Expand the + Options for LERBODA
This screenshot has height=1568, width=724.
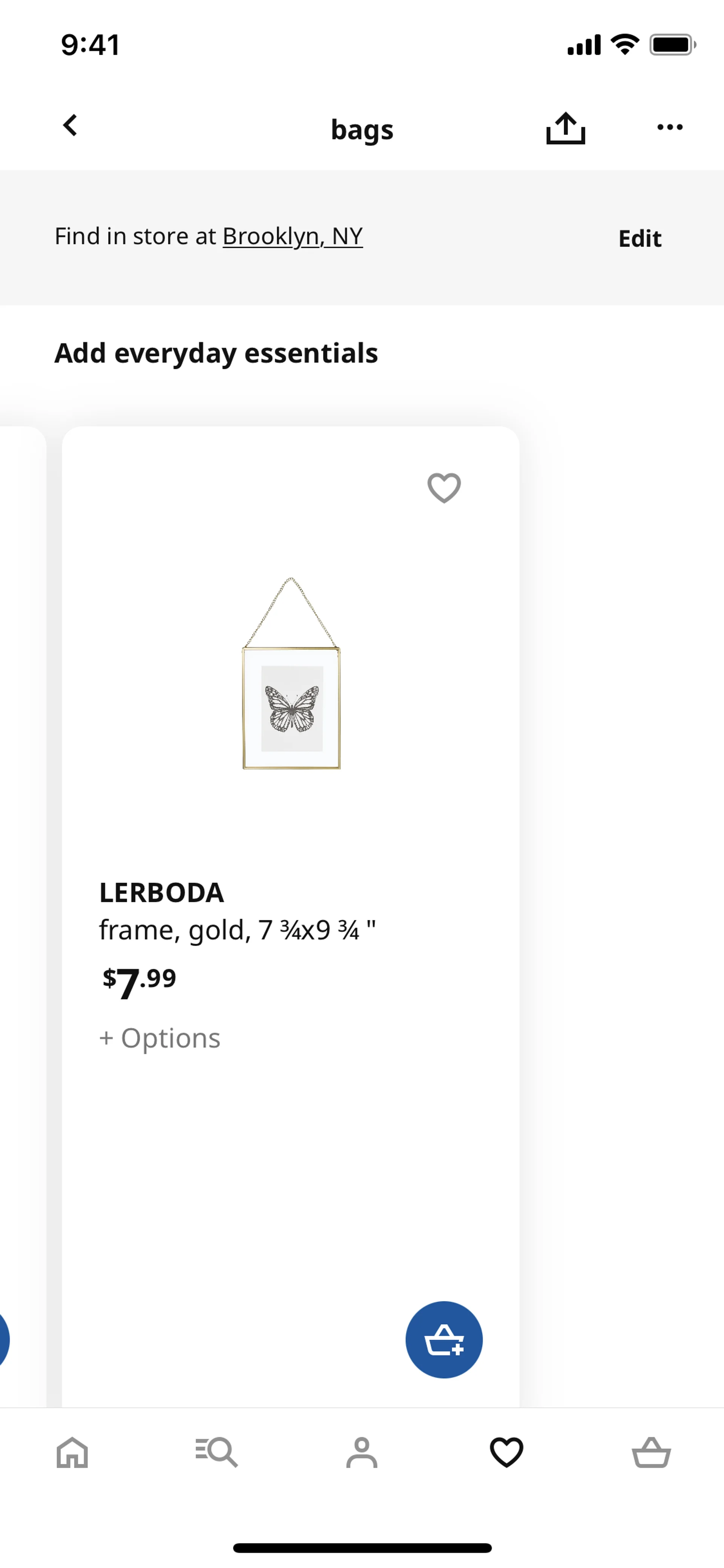click(160, 1038)
